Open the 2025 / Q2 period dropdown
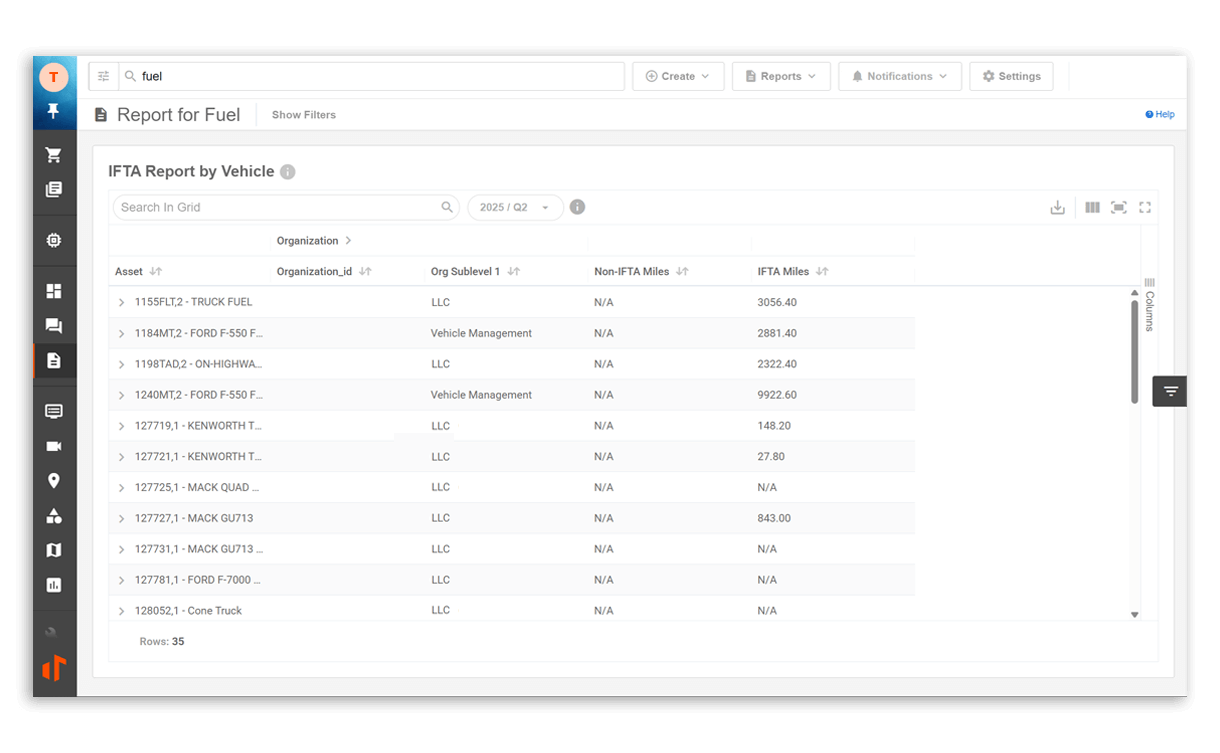This screenshot has width=1220, height=753. point(514,207)
